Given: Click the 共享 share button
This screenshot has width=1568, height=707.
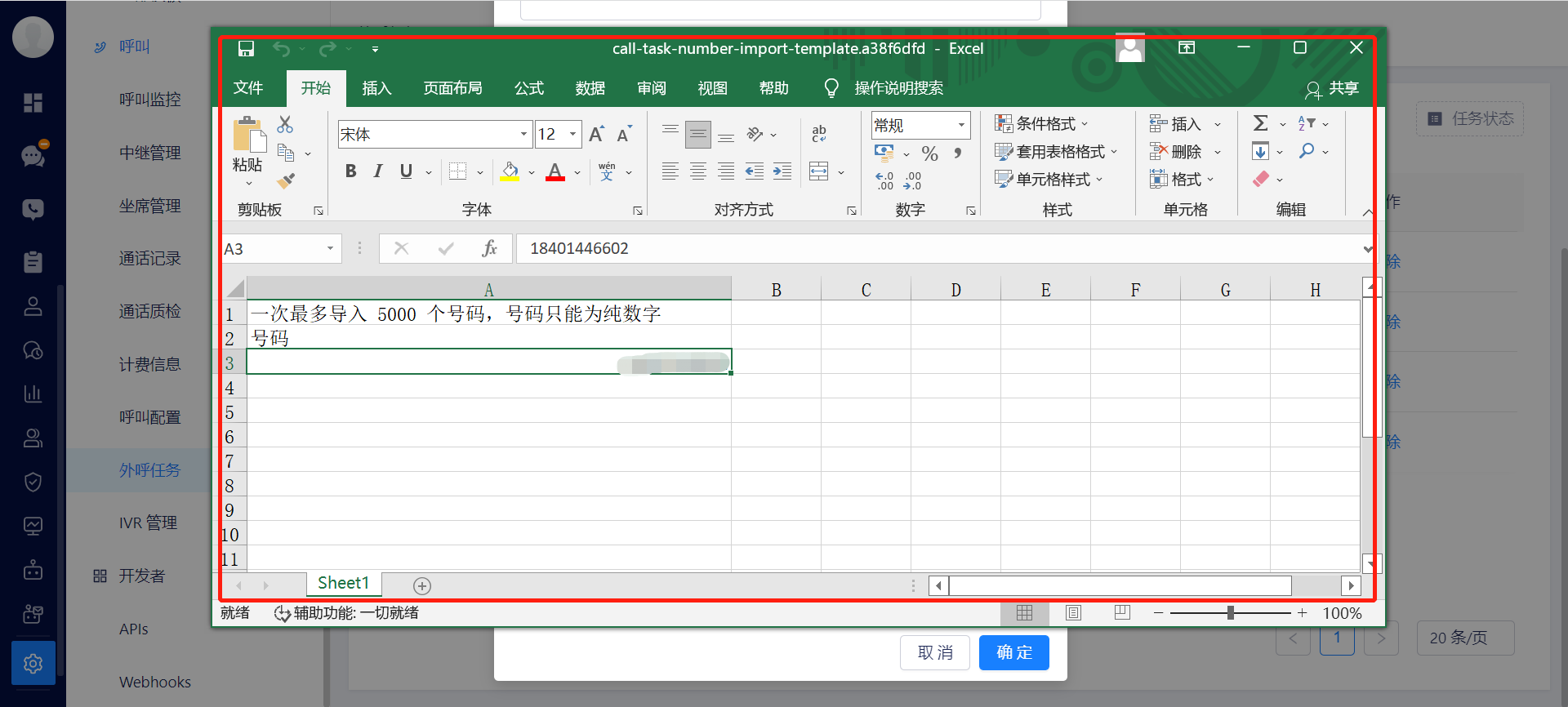Looking at the screenshot, I should coord(1332,89).
